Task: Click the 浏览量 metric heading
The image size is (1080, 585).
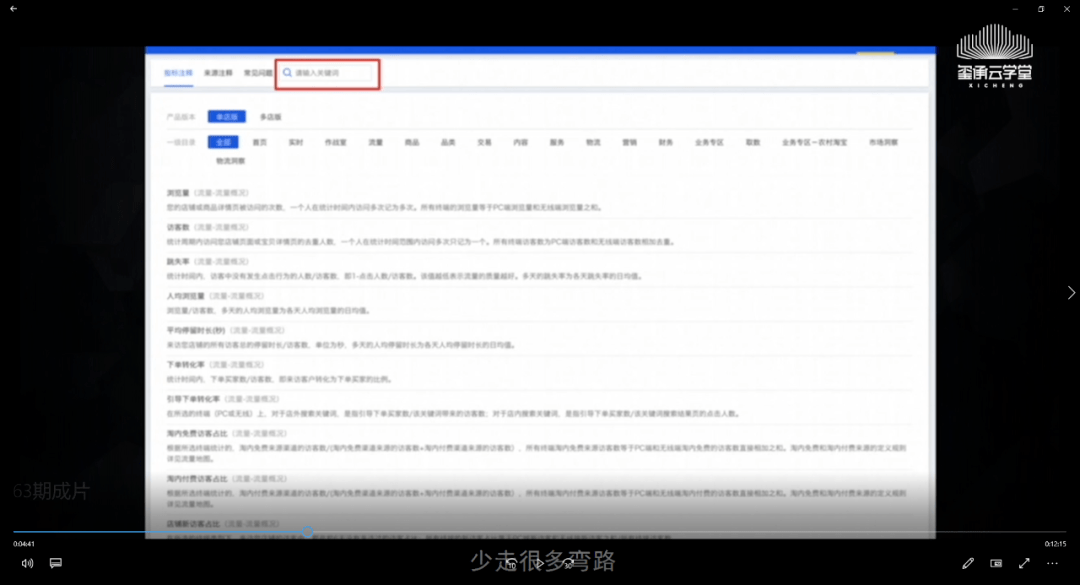Action: coord(178,193)
